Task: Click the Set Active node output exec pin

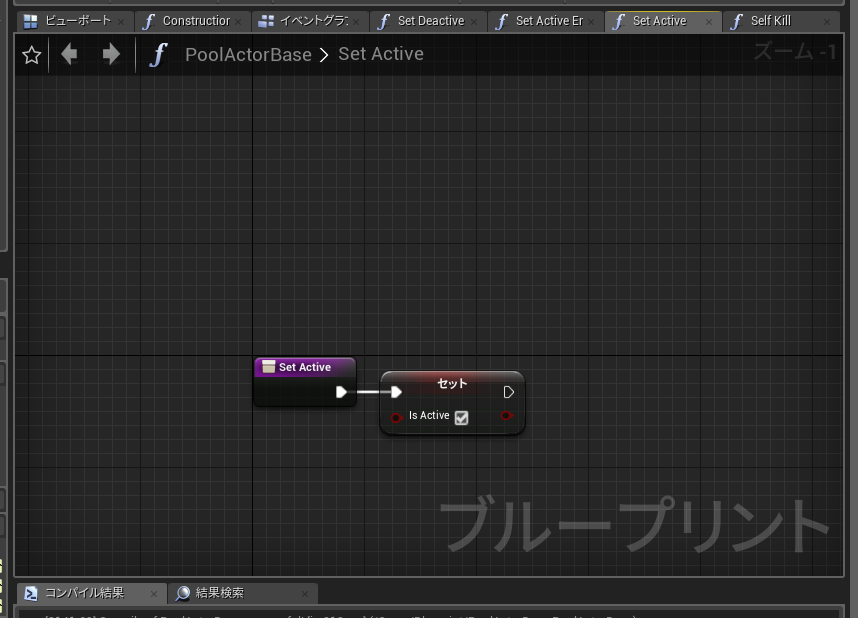Action: click(341, 392)
